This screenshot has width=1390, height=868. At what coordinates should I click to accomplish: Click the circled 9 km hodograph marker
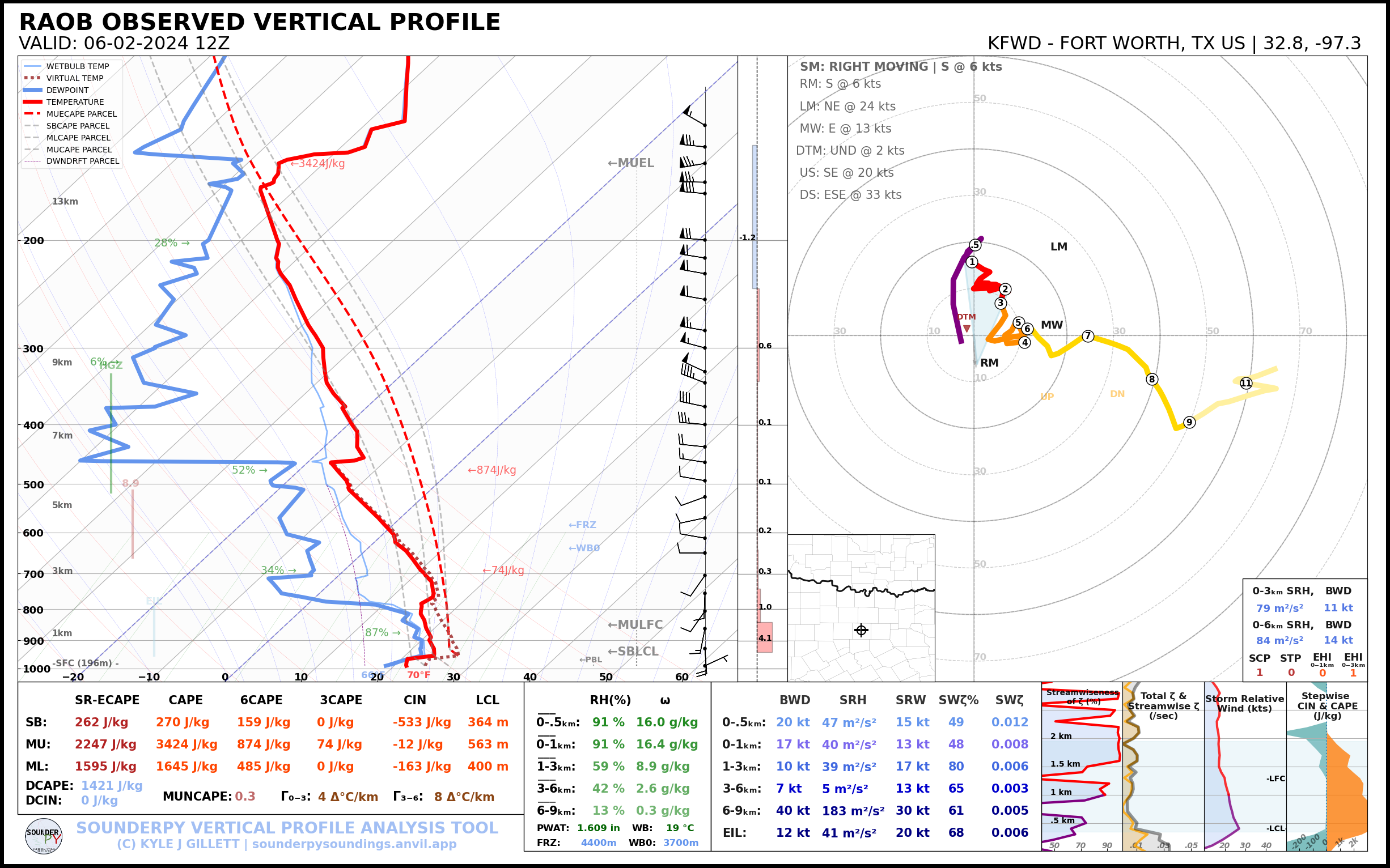[1189, 422]
